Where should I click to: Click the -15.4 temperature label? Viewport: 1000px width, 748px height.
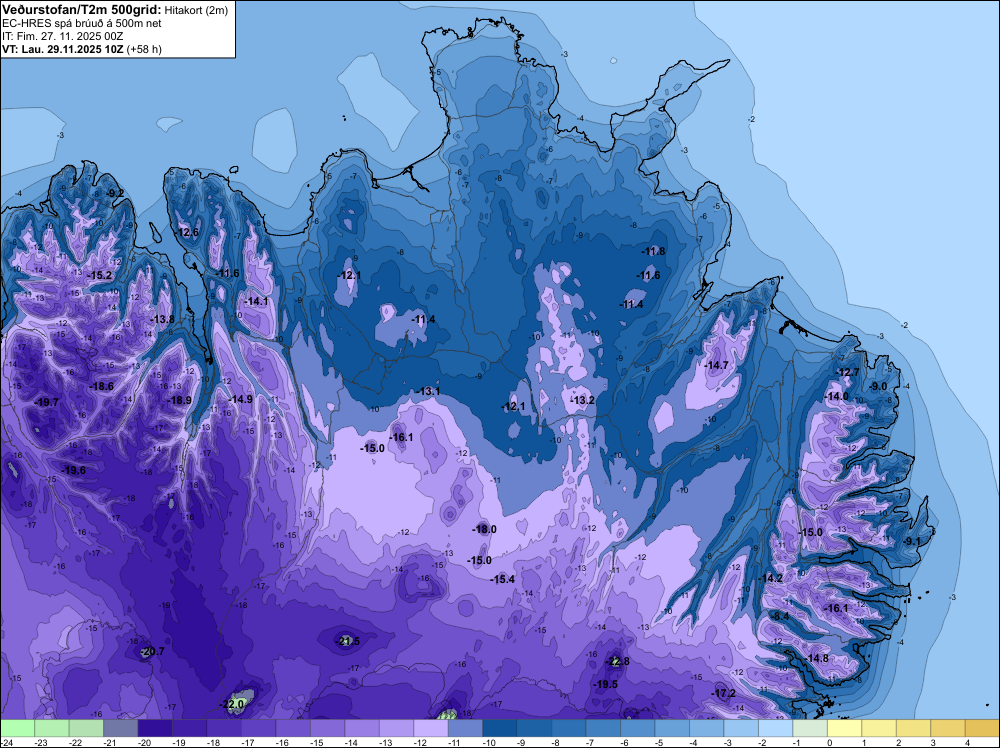tap(503, 579)
